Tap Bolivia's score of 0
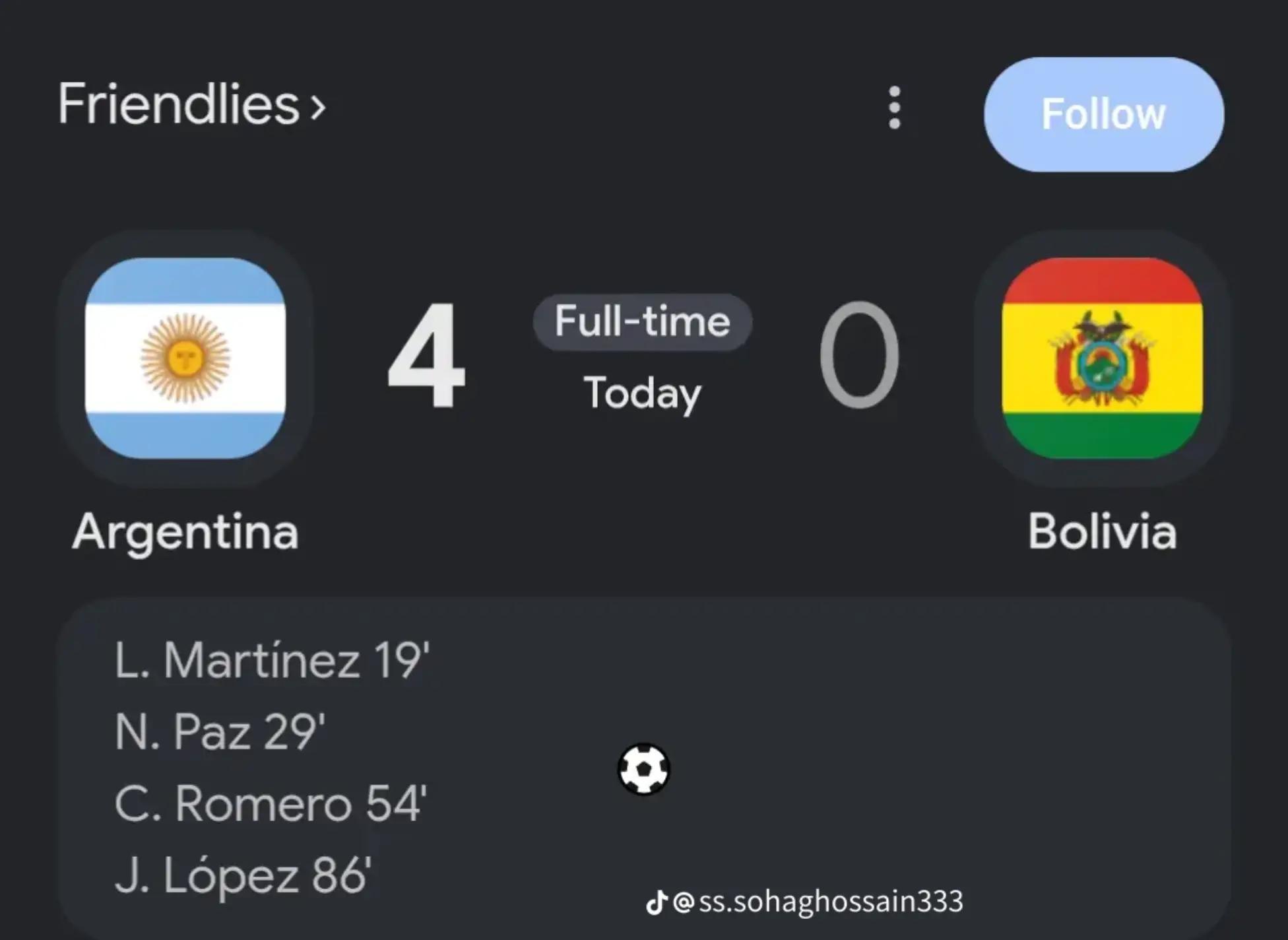1288x940 pixels. [x=859, y=355]
